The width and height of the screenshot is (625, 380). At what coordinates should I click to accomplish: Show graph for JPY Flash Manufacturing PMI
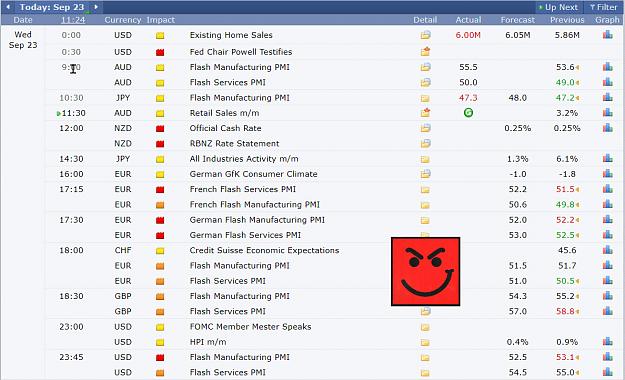(x=607, y=97)
